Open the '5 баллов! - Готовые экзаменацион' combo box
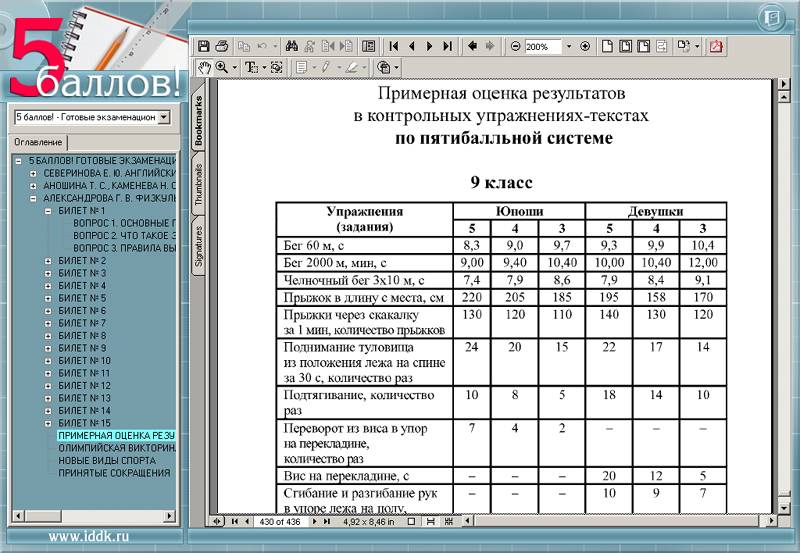 tap(92, 117)
